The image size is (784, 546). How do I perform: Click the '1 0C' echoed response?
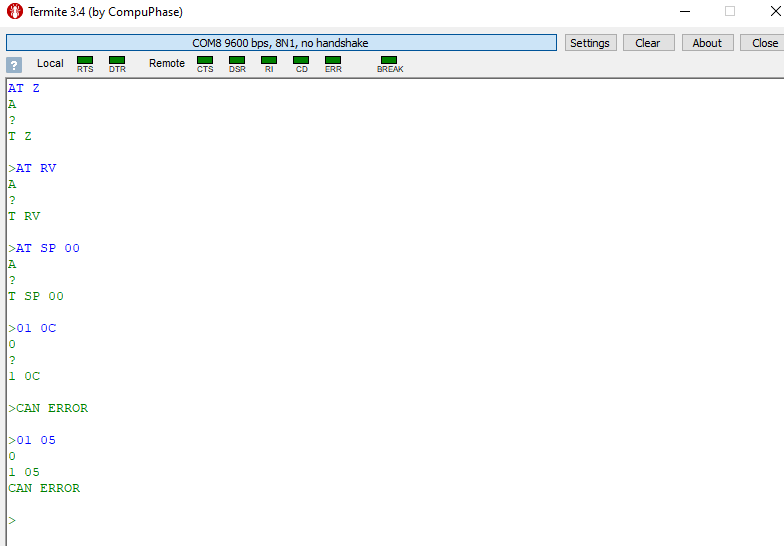coord(24,376)
